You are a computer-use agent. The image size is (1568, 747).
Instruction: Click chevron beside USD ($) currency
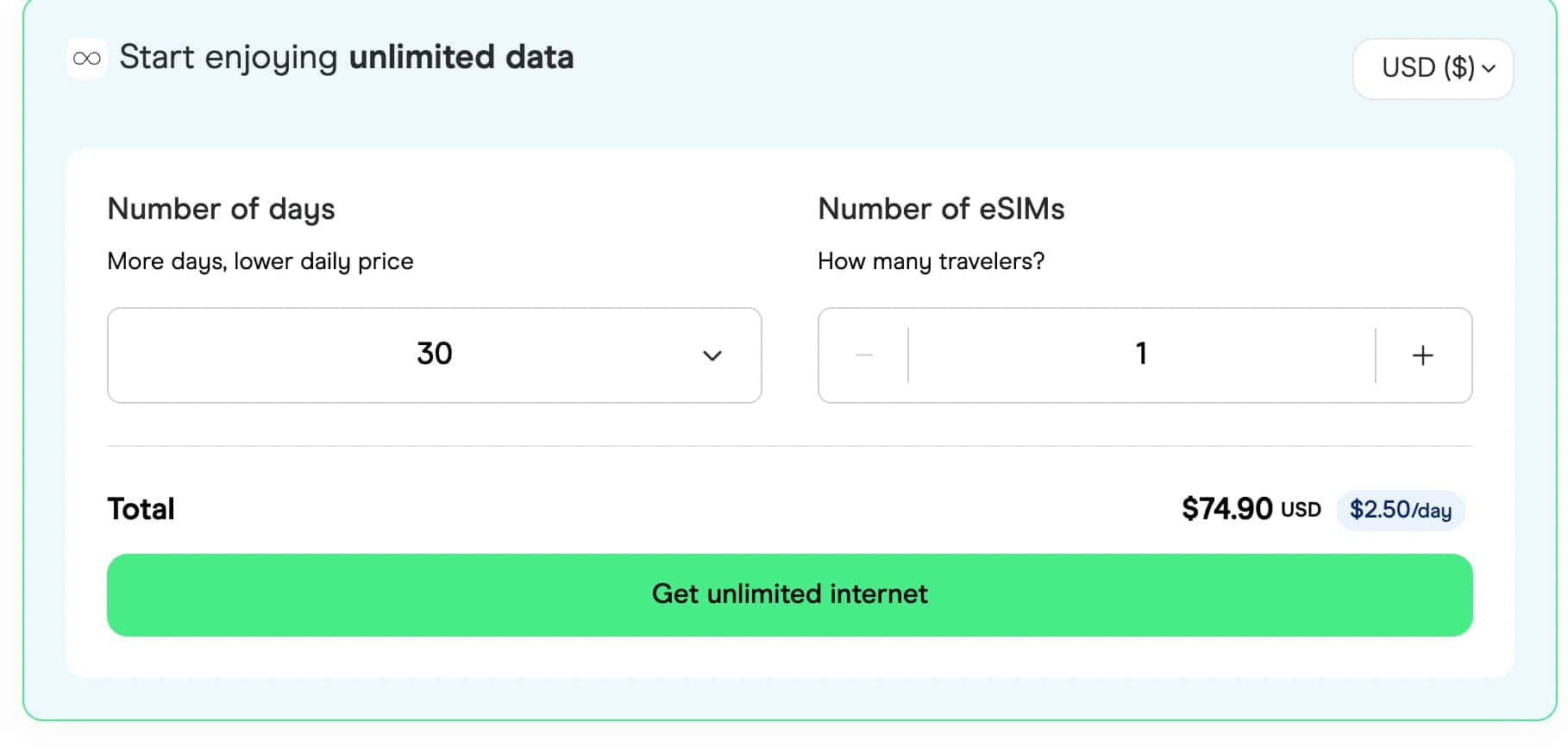pos(1489,68)
